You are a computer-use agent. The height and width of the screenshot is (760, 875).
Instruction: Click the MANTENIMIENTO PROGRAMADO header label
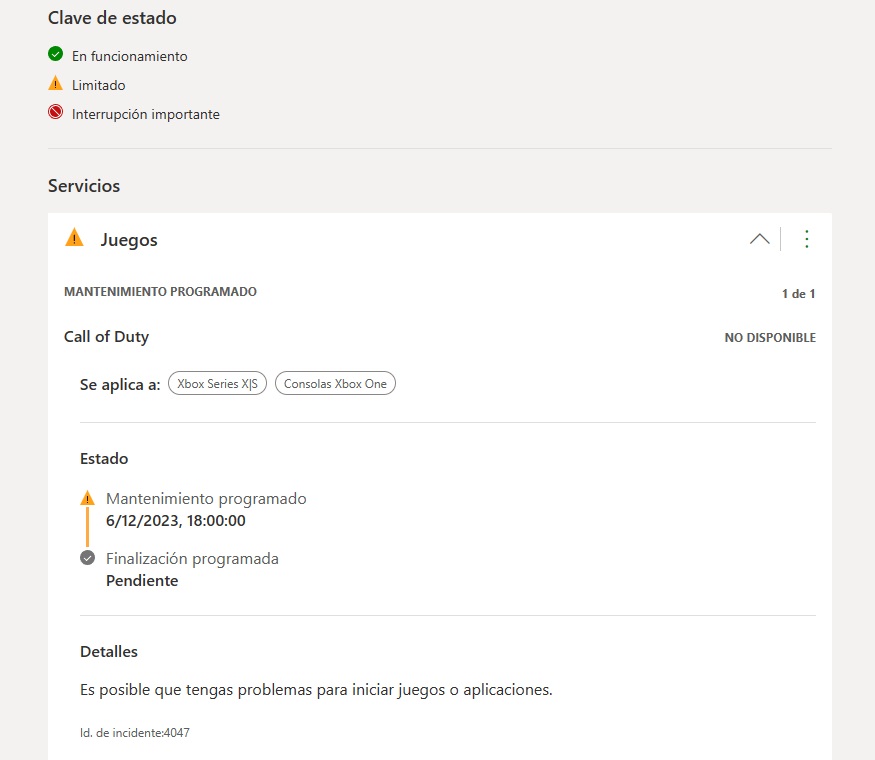tap(160, 292)
